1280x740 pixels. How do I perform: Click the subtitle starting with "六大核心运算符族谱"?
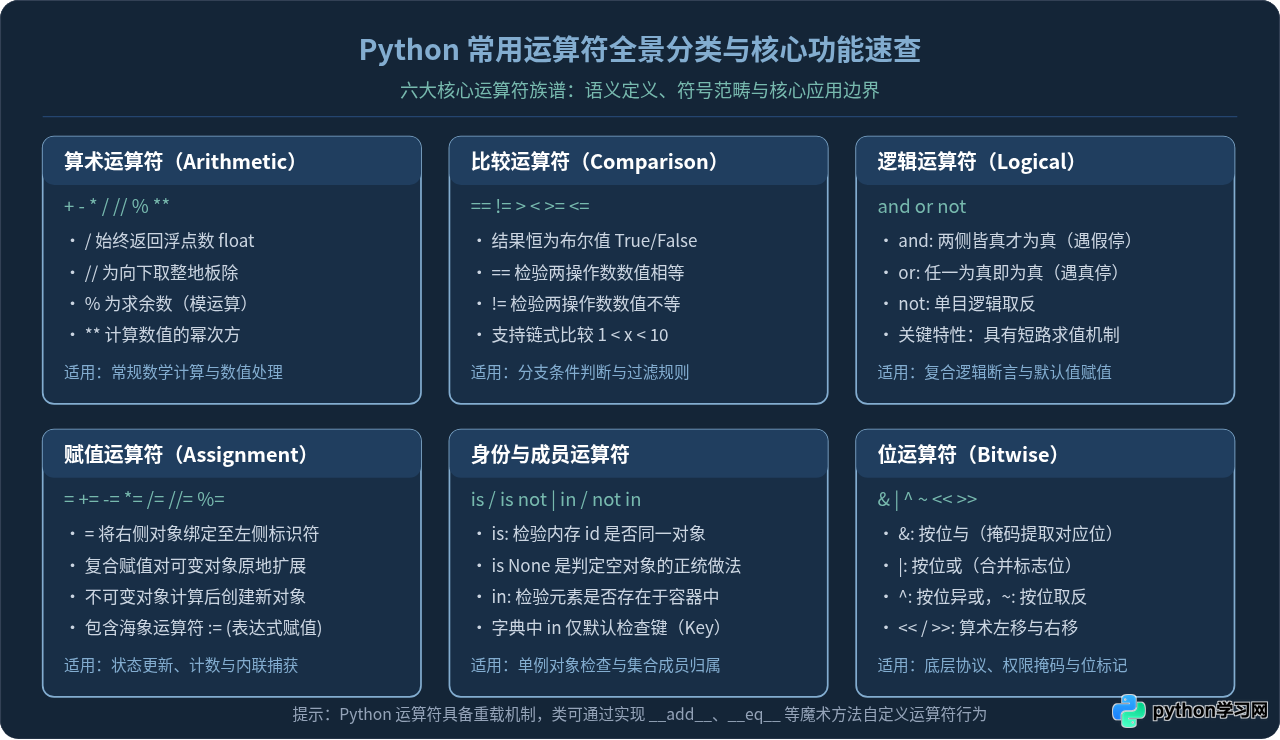coord(640,91)
